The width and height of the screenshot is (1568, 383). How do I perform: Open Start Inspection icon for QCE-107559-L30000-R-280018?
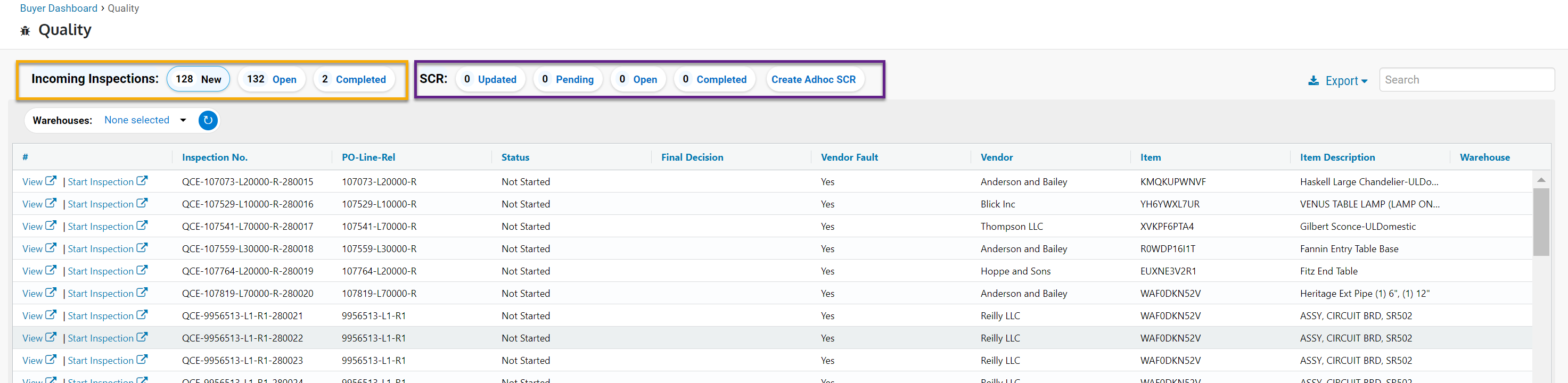click(x=142, y=248)
